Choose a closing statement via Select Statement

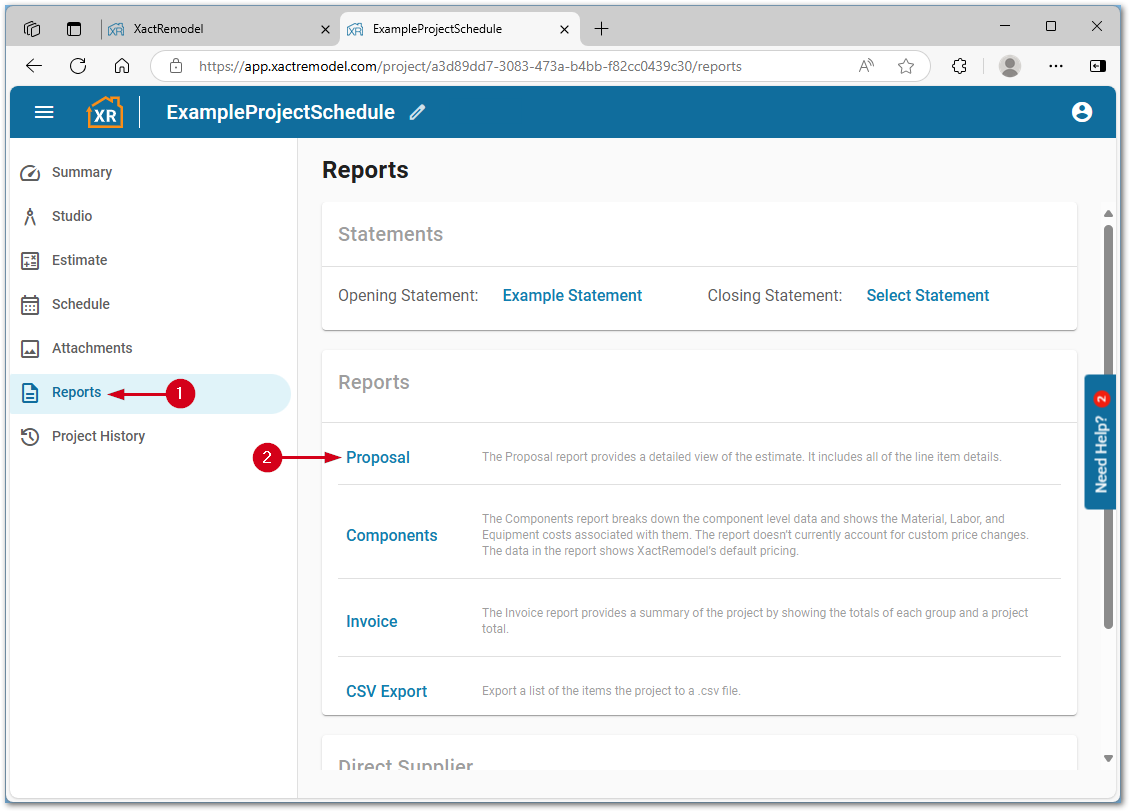tap(927, 295)
